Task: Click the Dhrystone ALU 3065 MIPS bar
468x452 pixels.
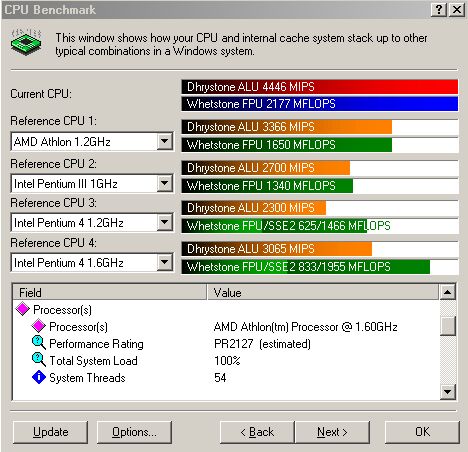Action: pyautogui.click(x=277, y=249)
